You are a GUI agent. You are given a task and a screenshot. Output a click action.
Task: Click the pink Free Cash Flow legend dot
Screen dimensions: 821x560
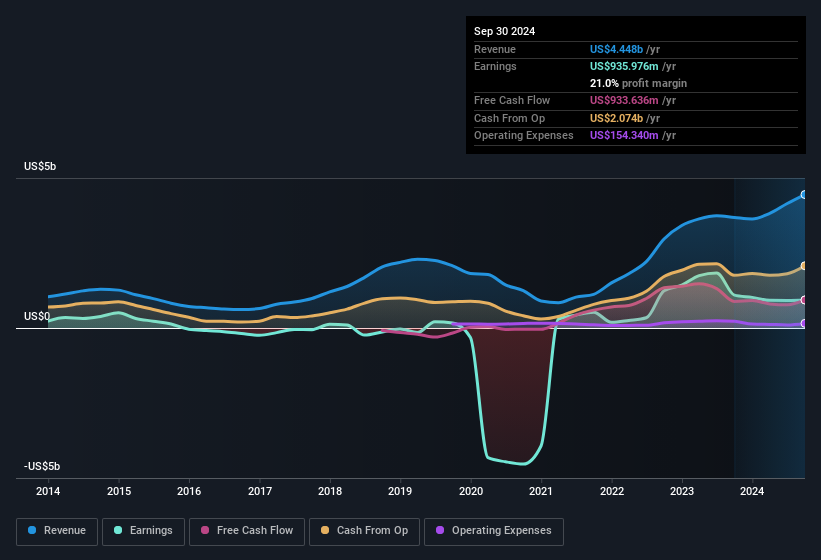205,531
